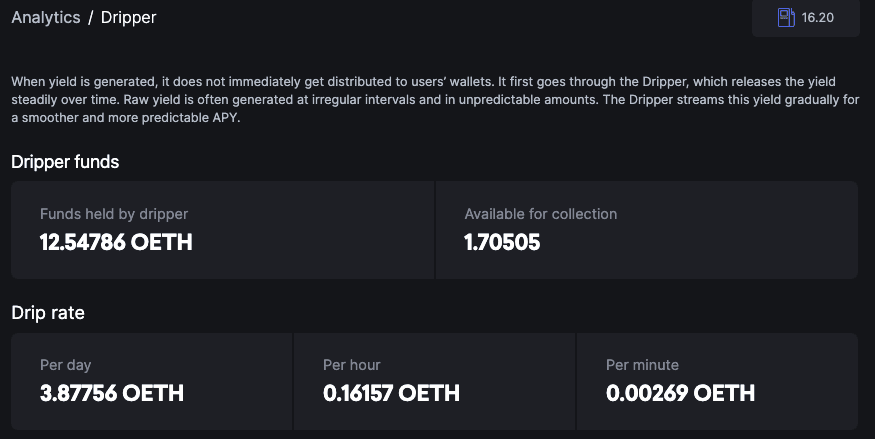Viewport: 875px width, 439px height.
Task: Click the gas pump icon
Action: click(786, 17)
